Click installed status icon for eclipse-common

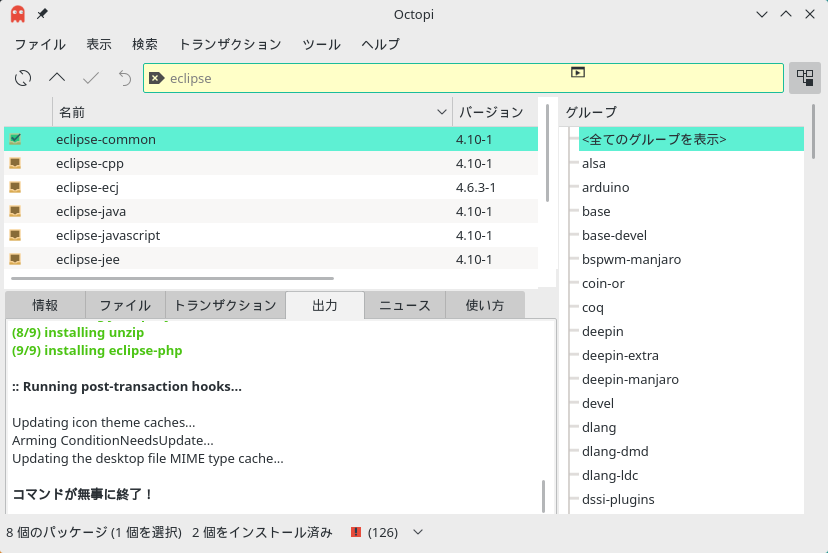(x=15, y=139)
